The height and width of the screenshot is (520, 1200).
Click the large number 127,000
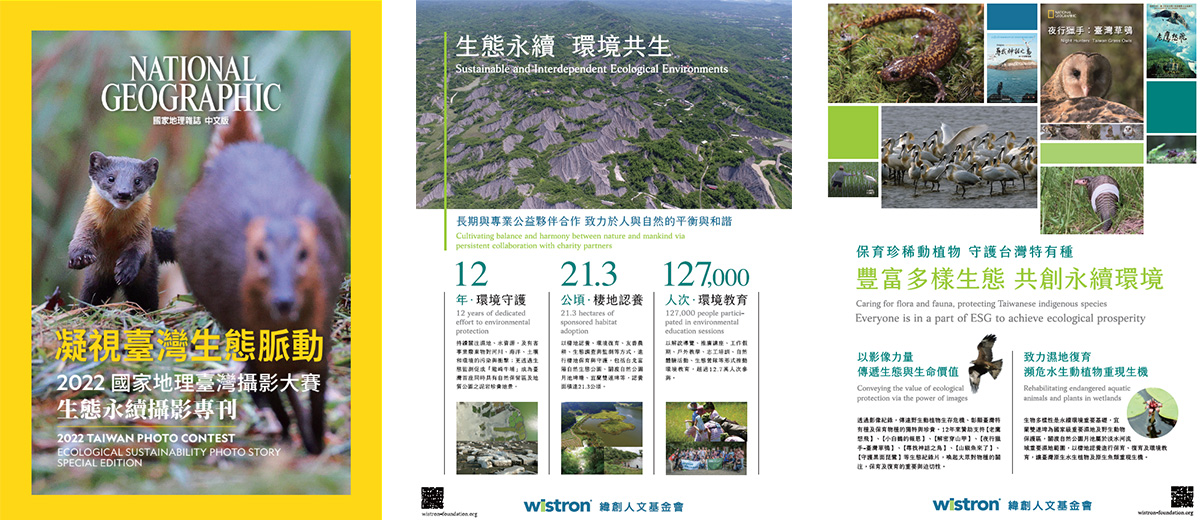point(707,276)
